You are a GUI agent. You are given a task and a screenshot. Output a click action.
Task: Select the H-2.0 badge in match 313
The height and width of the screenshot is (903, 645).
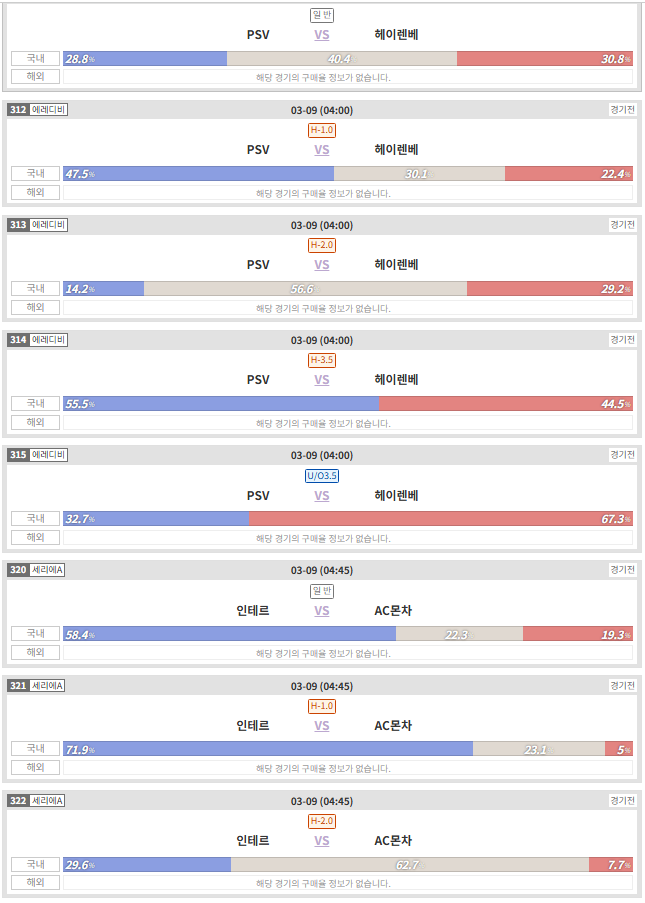[x=322, y=245]
